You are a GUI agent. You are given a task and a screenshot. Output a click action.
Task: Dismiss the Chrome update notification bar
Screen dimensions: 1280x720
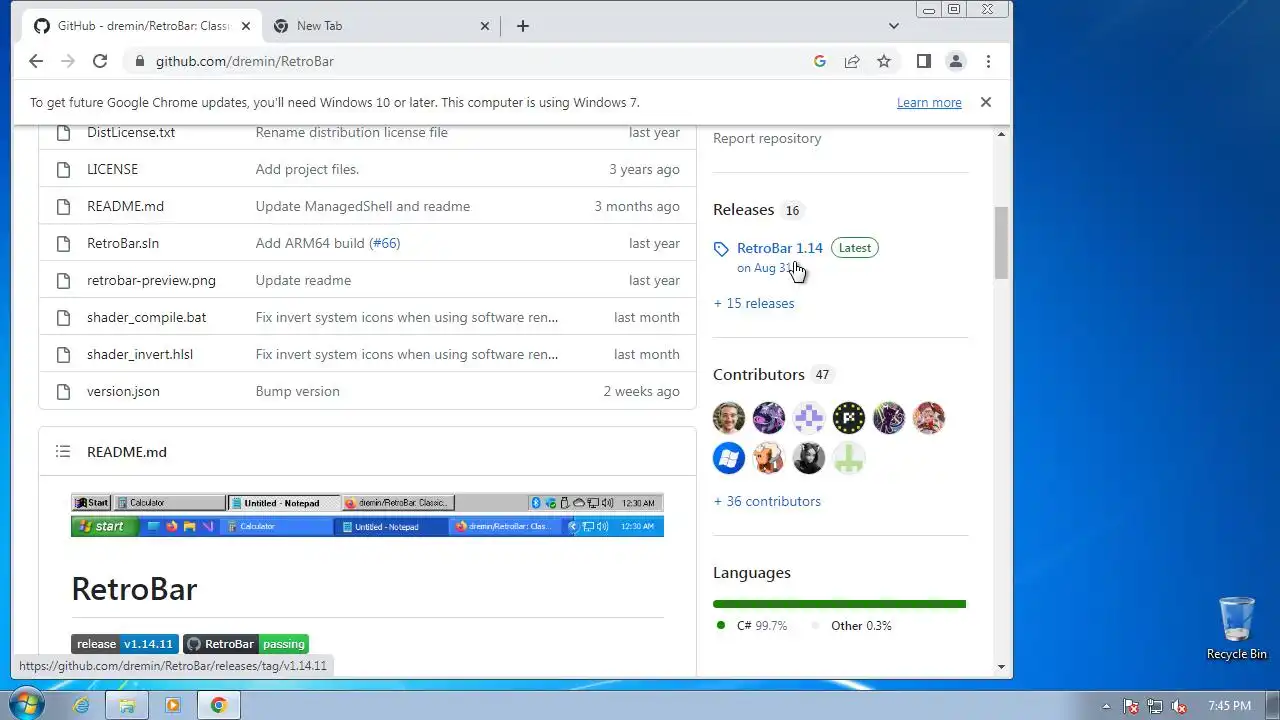point(986,102)
